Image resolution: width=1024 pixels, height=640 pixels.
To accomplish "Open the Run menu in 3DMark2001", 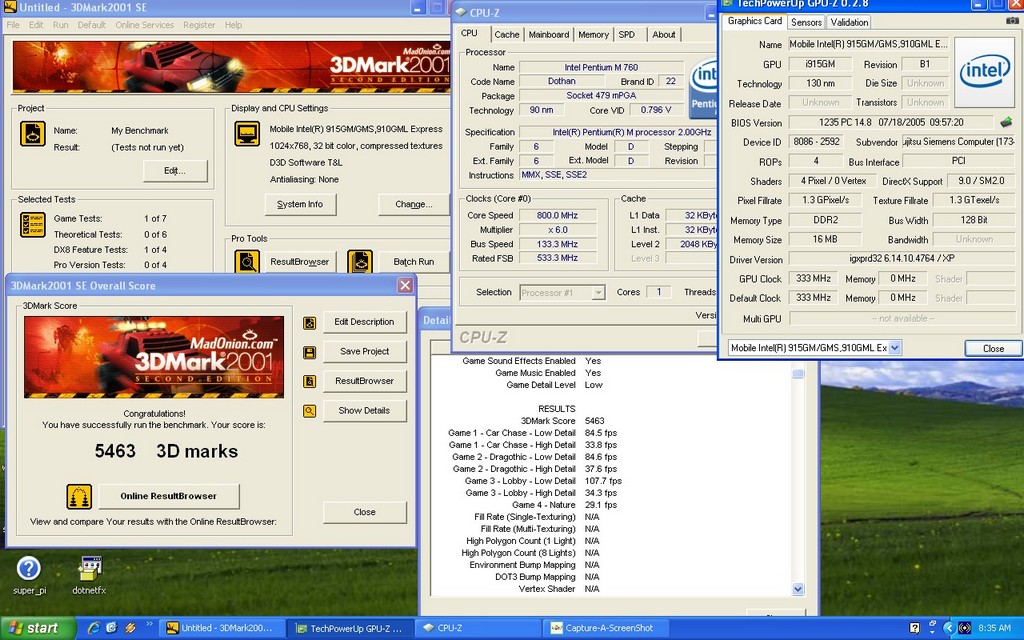I will [60, 25].
